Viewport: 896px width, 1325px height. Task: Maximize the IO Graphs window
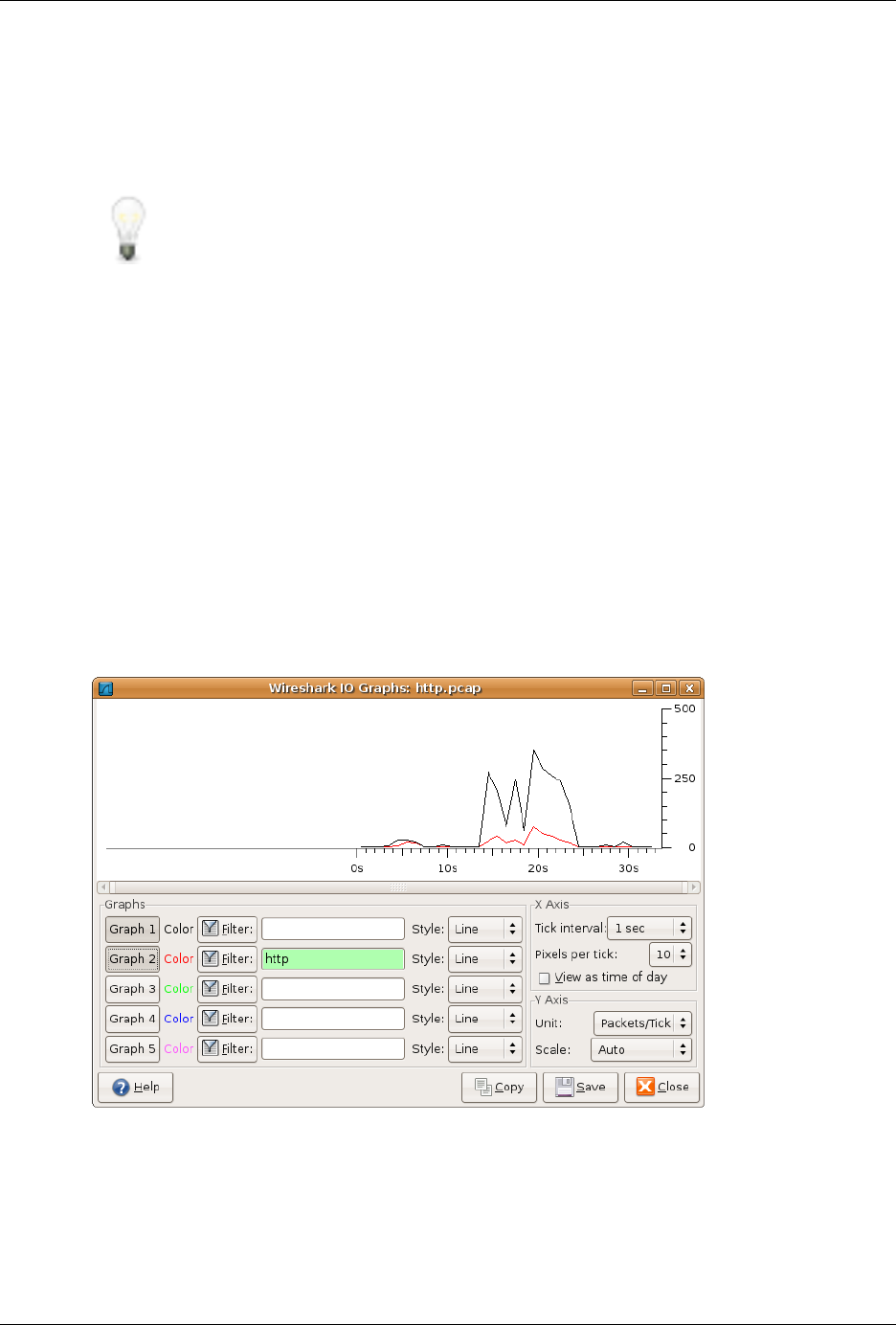coord(666,688)
